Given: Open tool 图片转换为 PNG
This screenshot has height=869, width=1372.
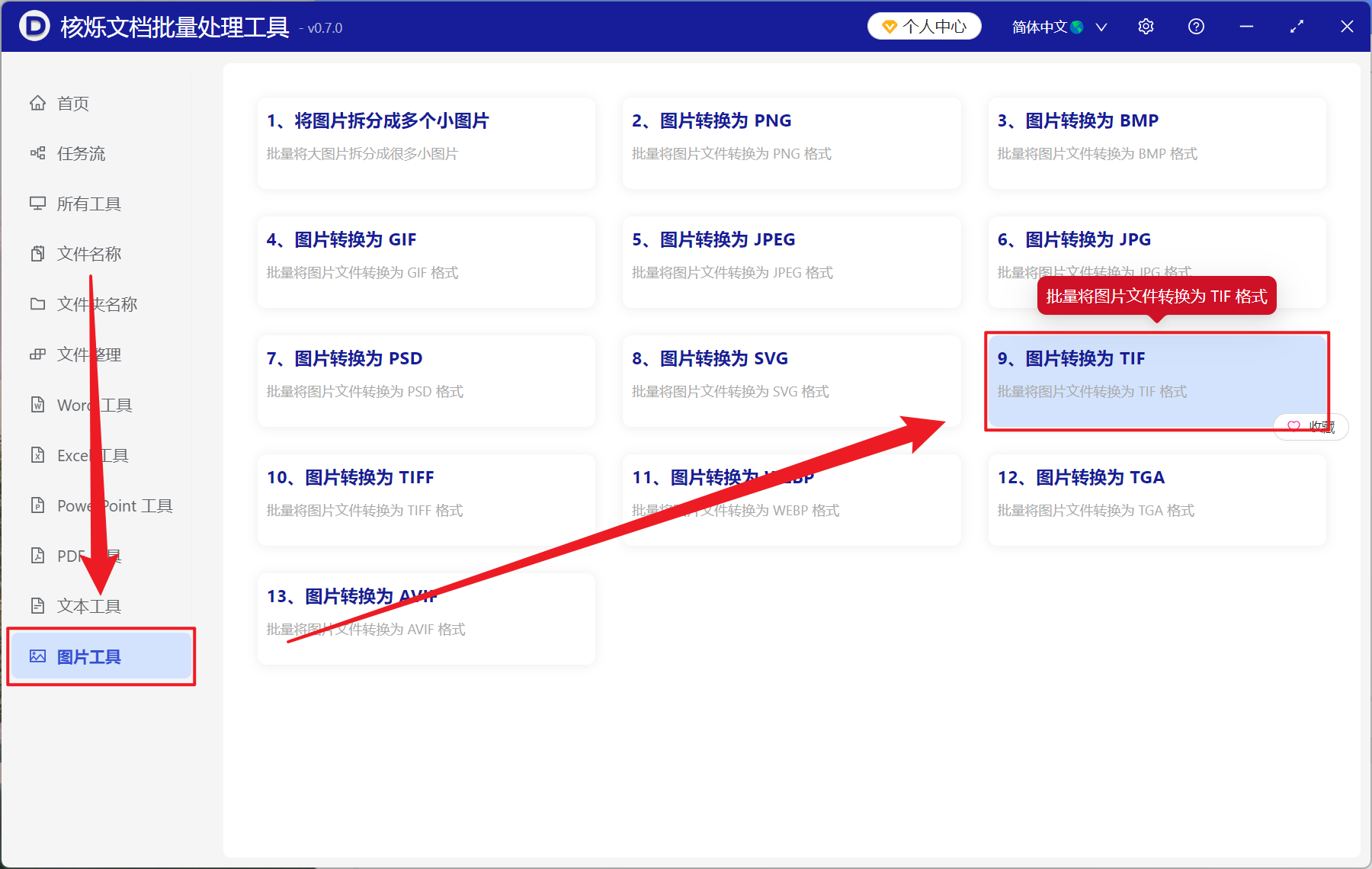Looking at the screenshot, I should tap(791, 143).
